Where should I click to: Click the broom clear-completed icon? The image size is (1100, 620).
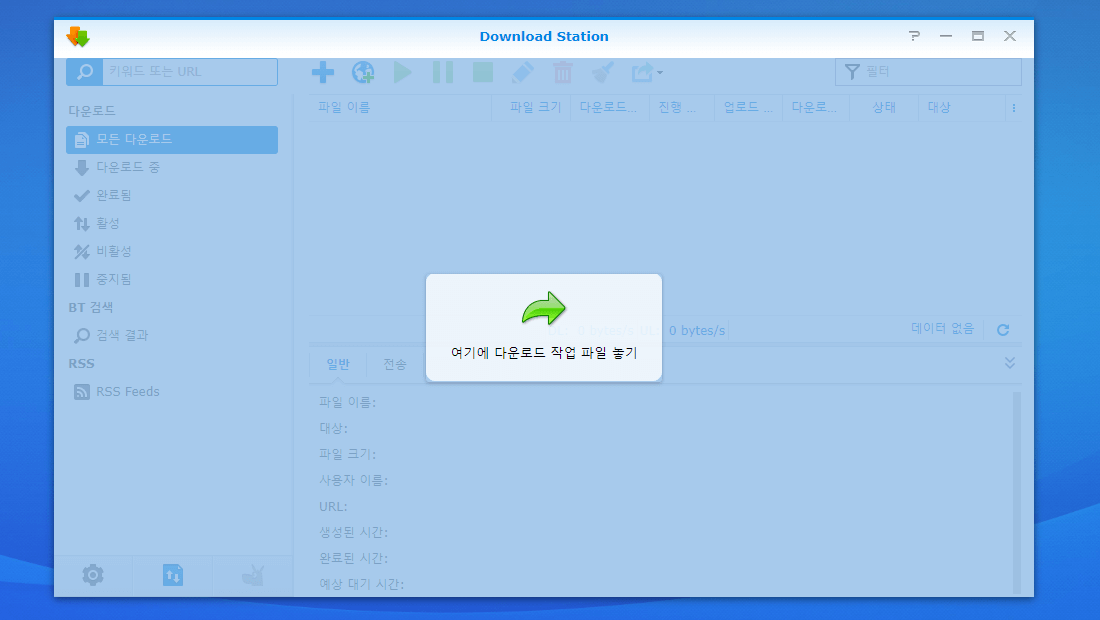(603, 72)
